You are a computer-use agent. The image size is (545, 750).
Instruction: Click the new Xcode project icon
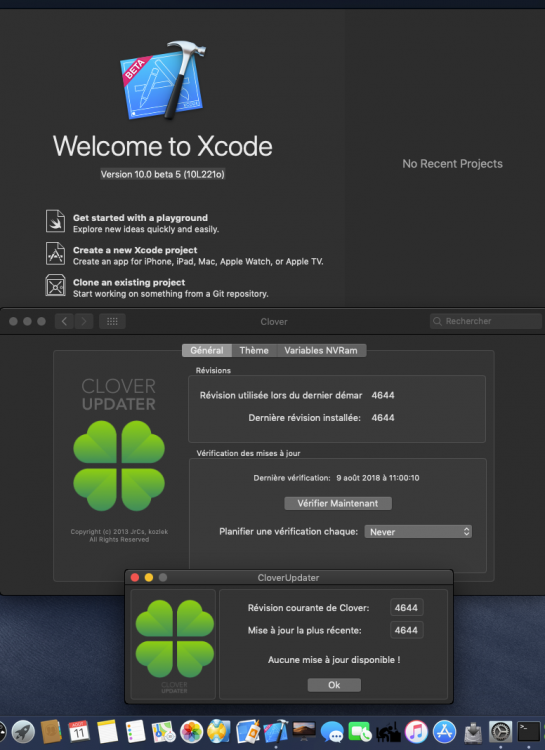56,254
